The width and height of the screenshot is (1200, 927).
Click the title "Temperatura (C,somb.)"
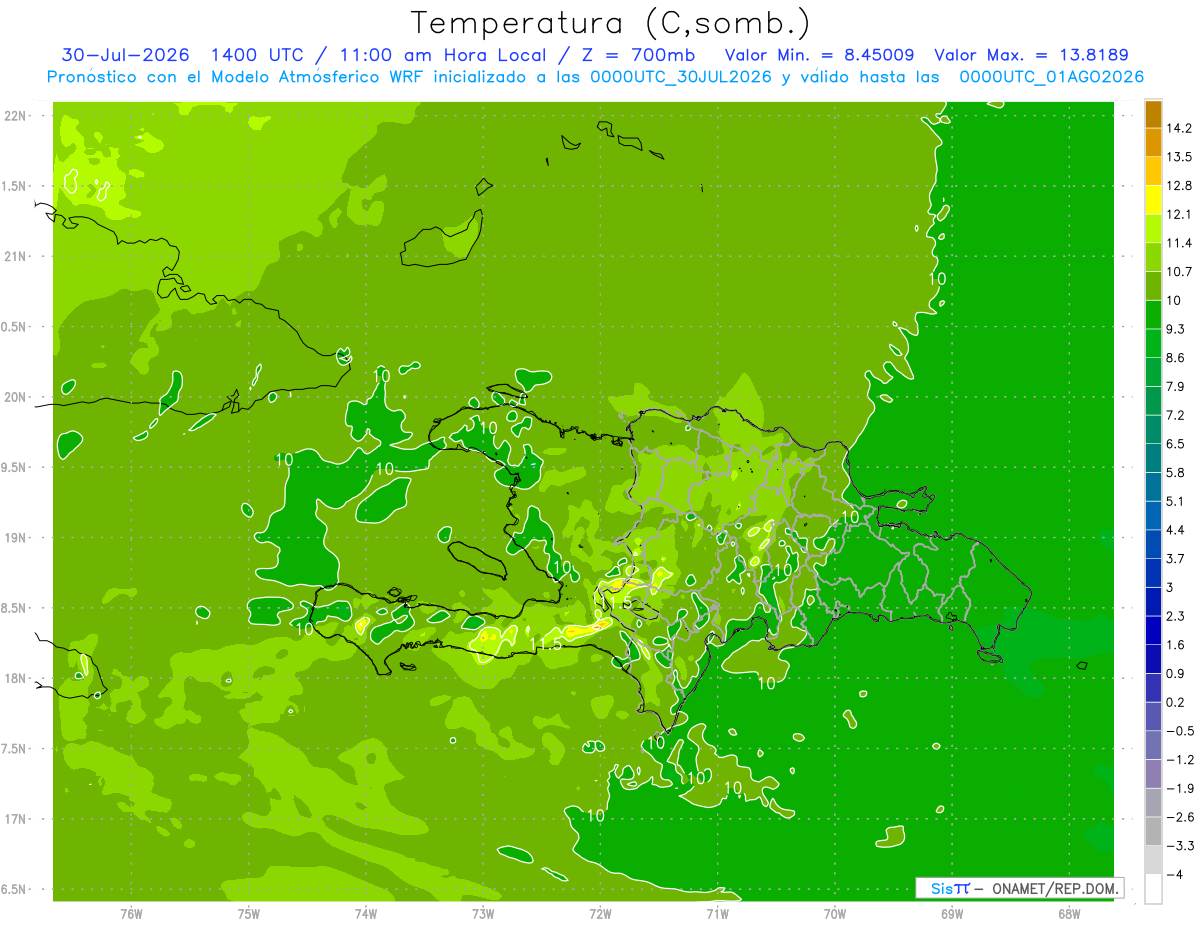[611, 23]
